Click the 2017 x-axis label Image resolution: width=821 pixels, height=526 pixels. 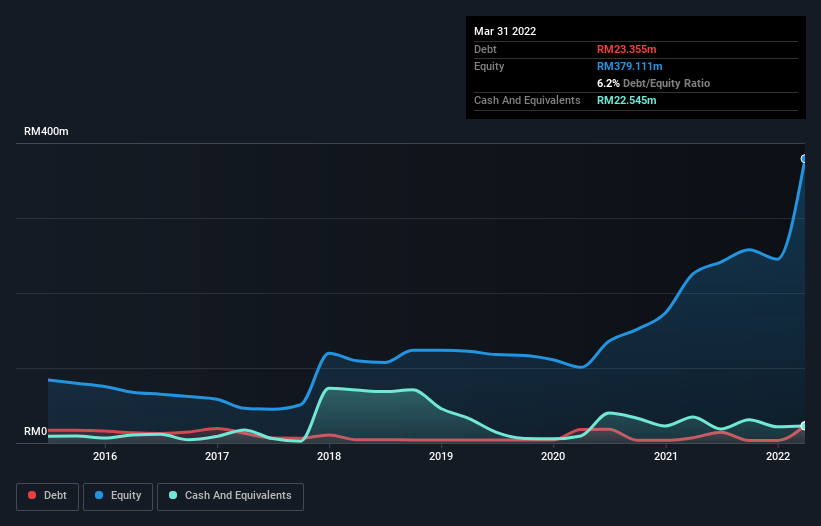coord(217,456)
